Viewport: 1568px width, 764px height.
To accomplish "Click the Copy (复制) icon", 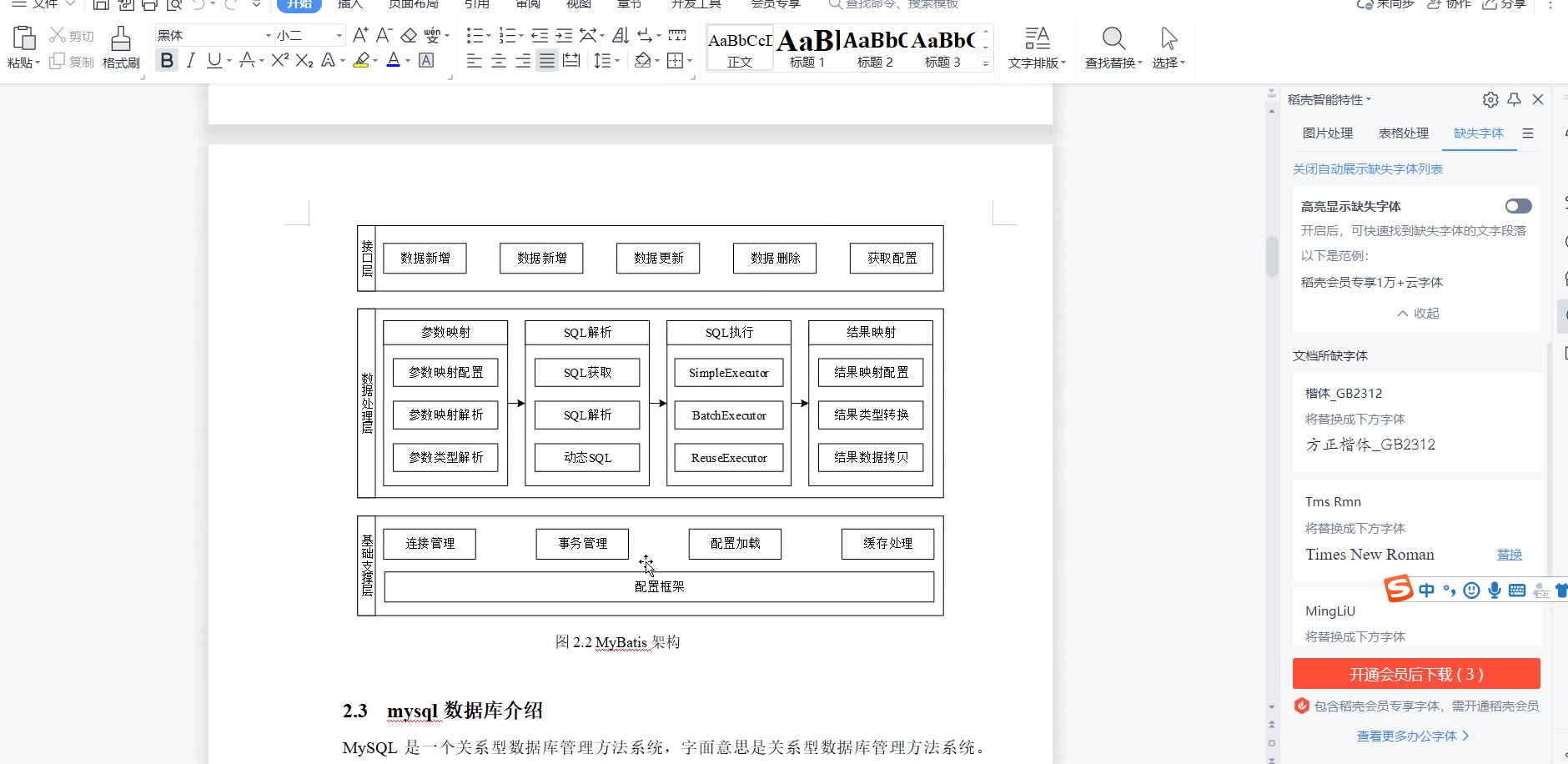I will tap(57, 61).
